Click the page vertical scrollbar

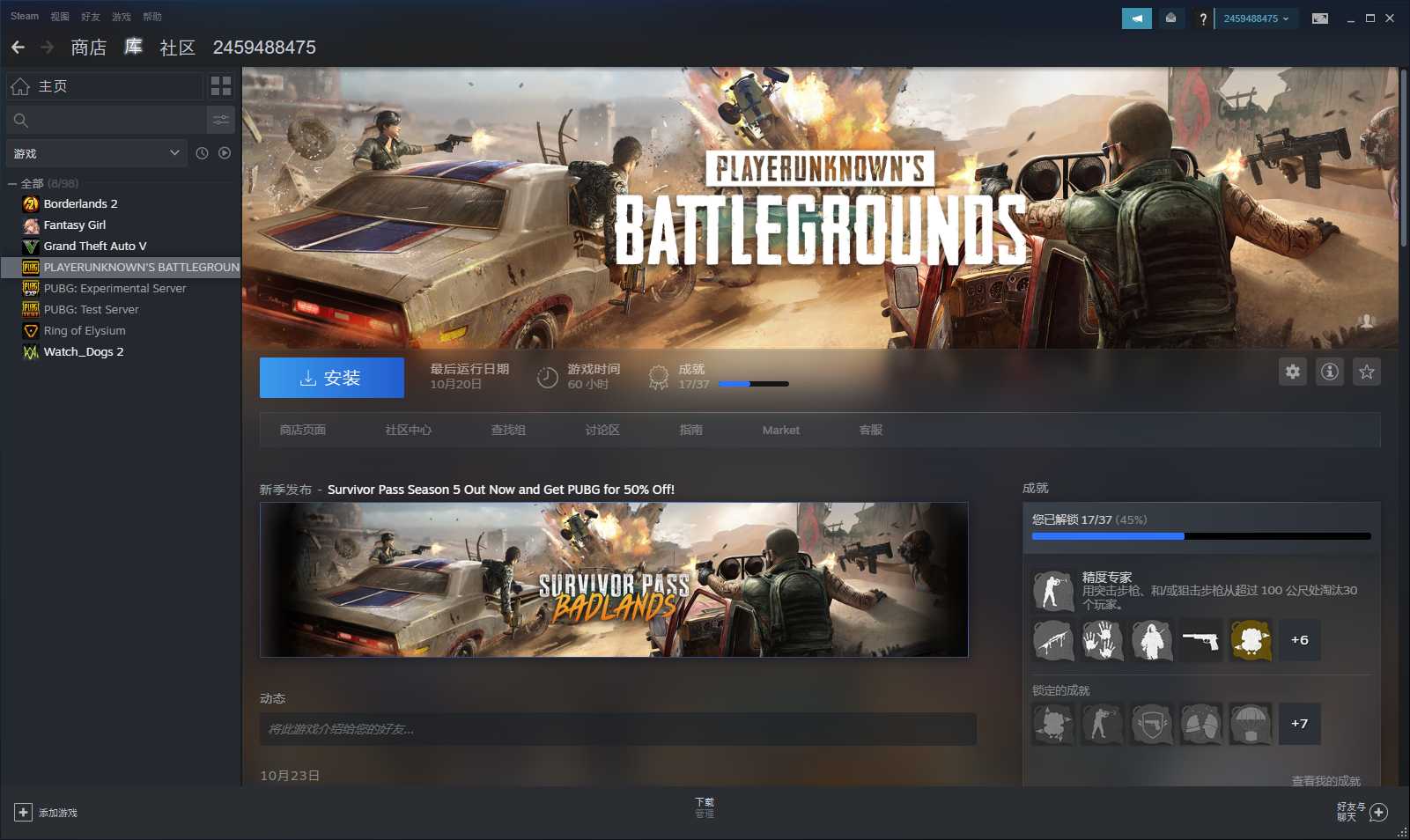[x=1403, y=158]
